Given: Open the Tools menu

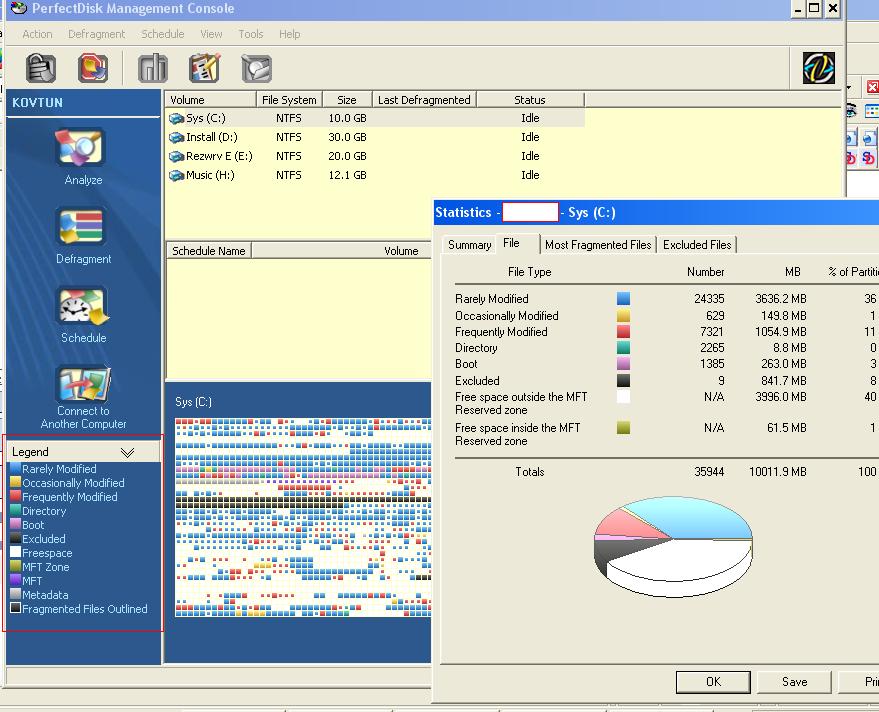Looking at the screenshot, I should click(x=251, y=34).
